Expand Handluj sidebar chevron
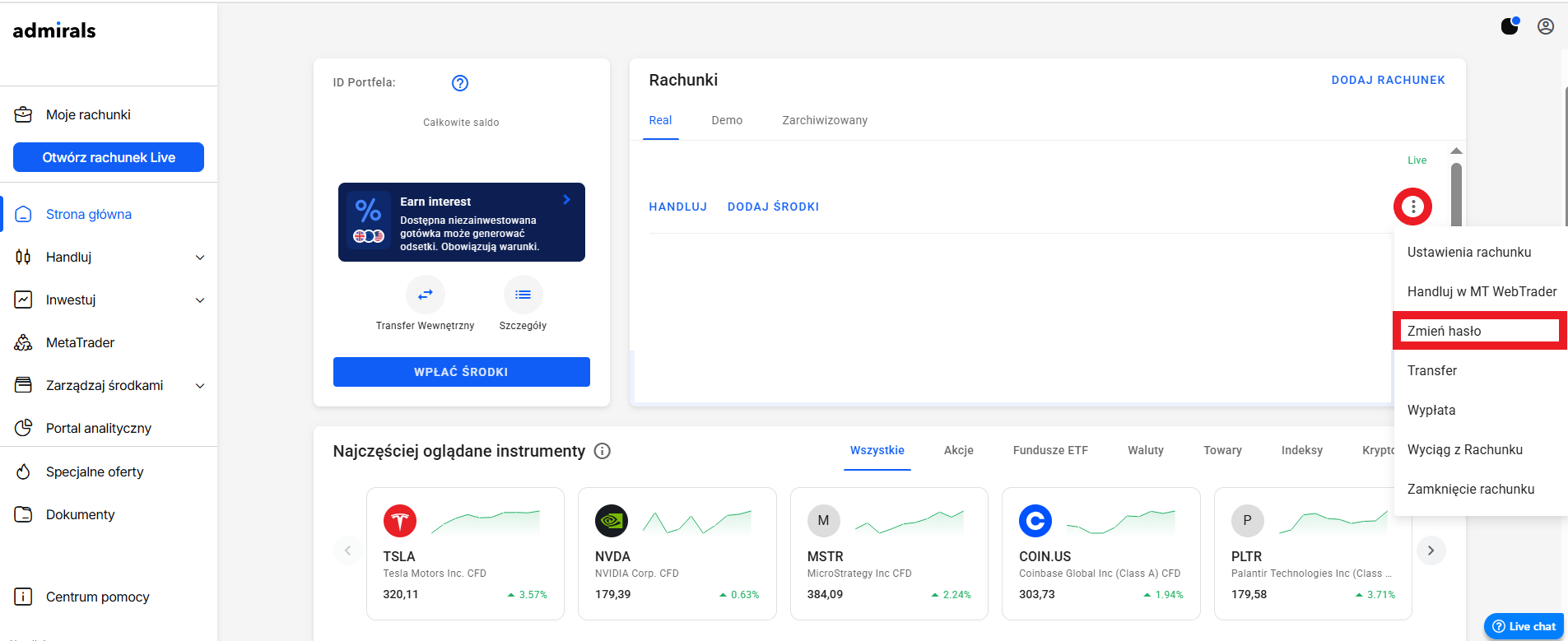The width and height of the screenshot is (1568, 641). coord(200,258)
